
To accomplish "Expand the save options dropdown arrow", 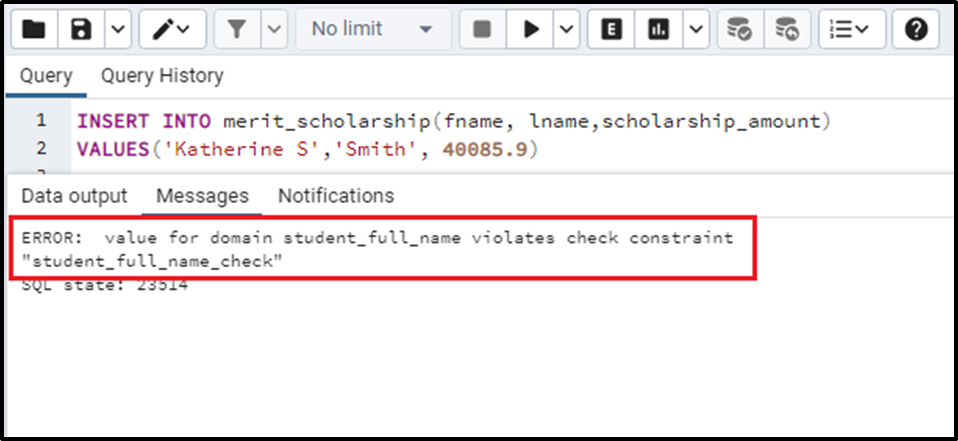I will tap(119, 29).
